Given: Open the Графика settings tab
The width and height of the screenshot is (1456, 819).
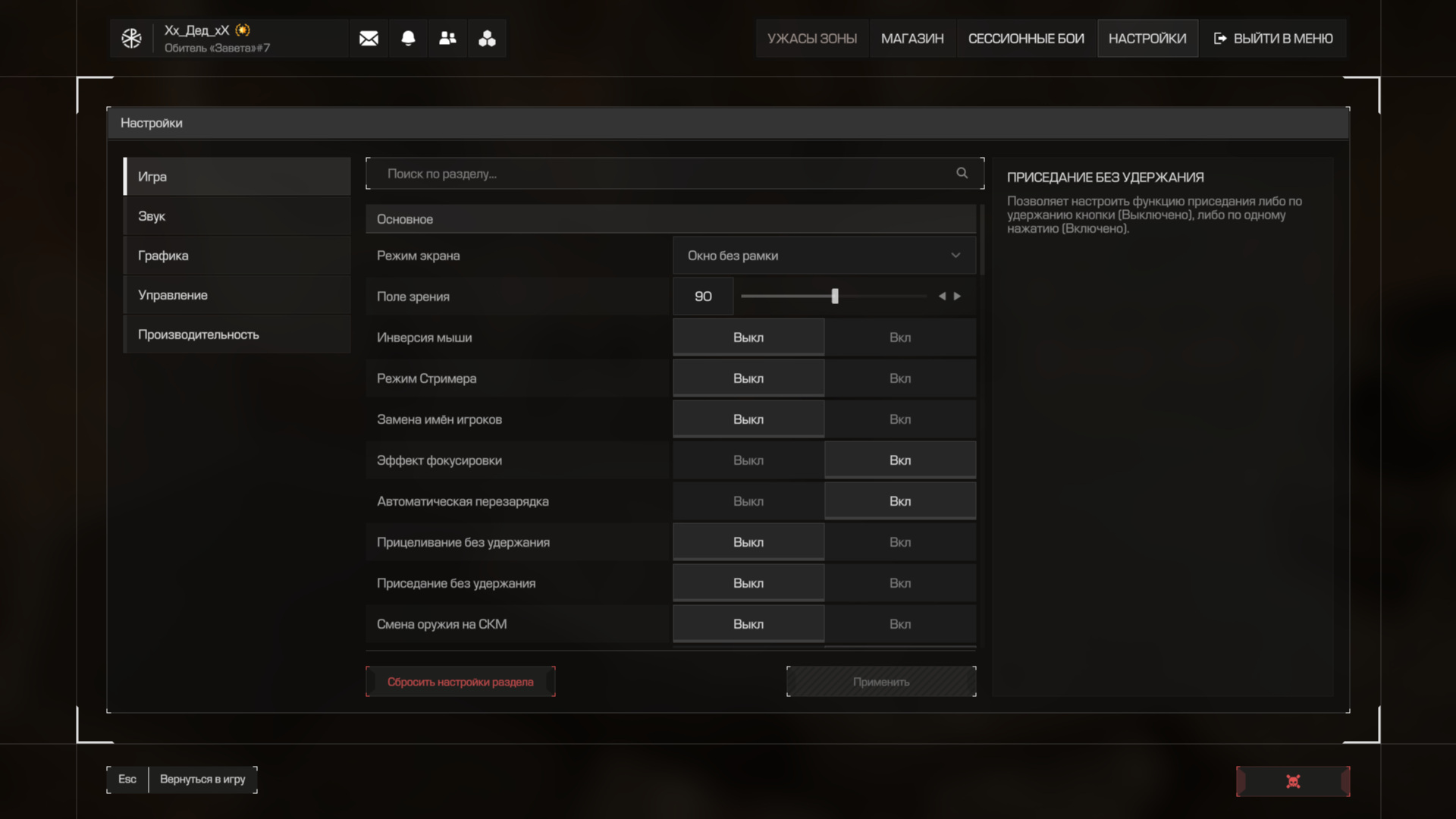Looking at the screenshot, I should (x=237, y=256).
